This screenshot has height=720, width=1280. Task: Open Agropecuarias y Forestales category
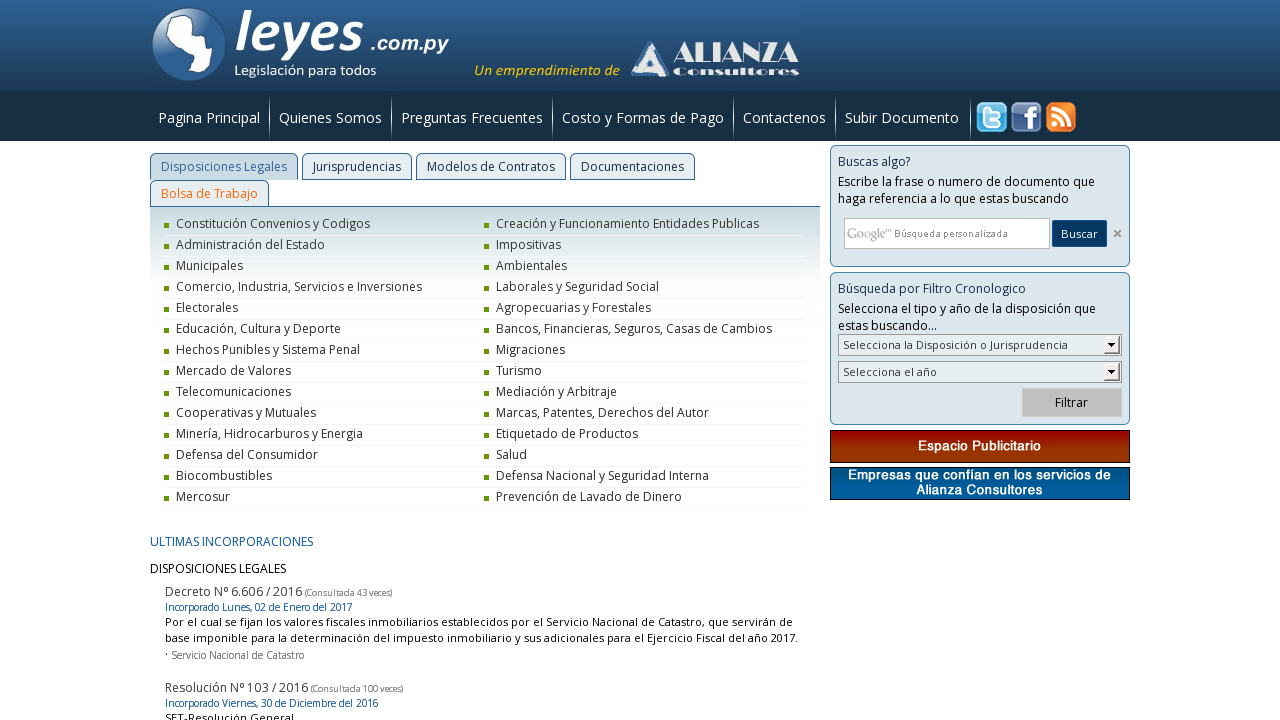point(573,308)
